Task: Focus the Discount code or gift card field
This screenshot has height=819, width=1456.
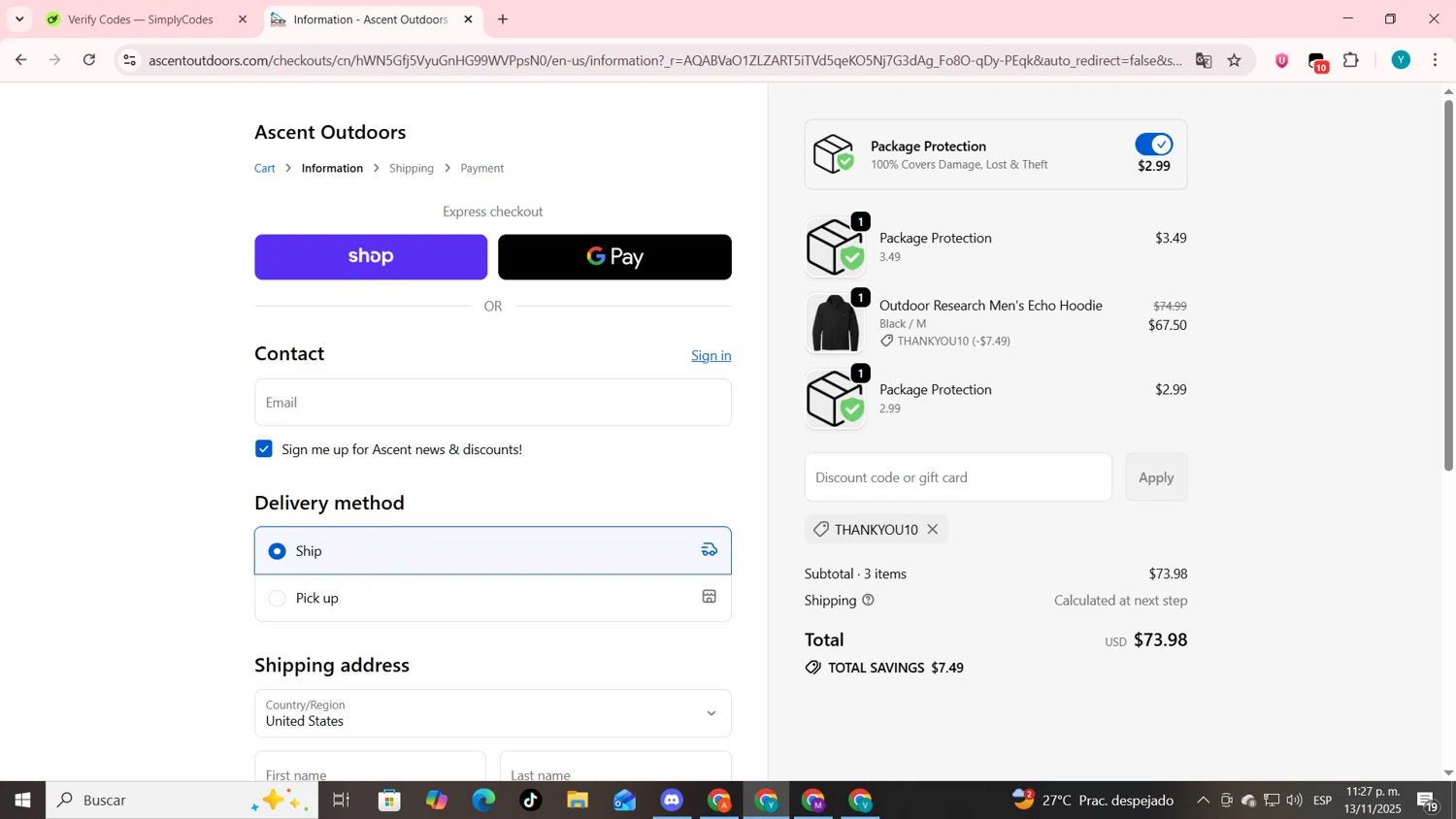Action: pos(958,477)
